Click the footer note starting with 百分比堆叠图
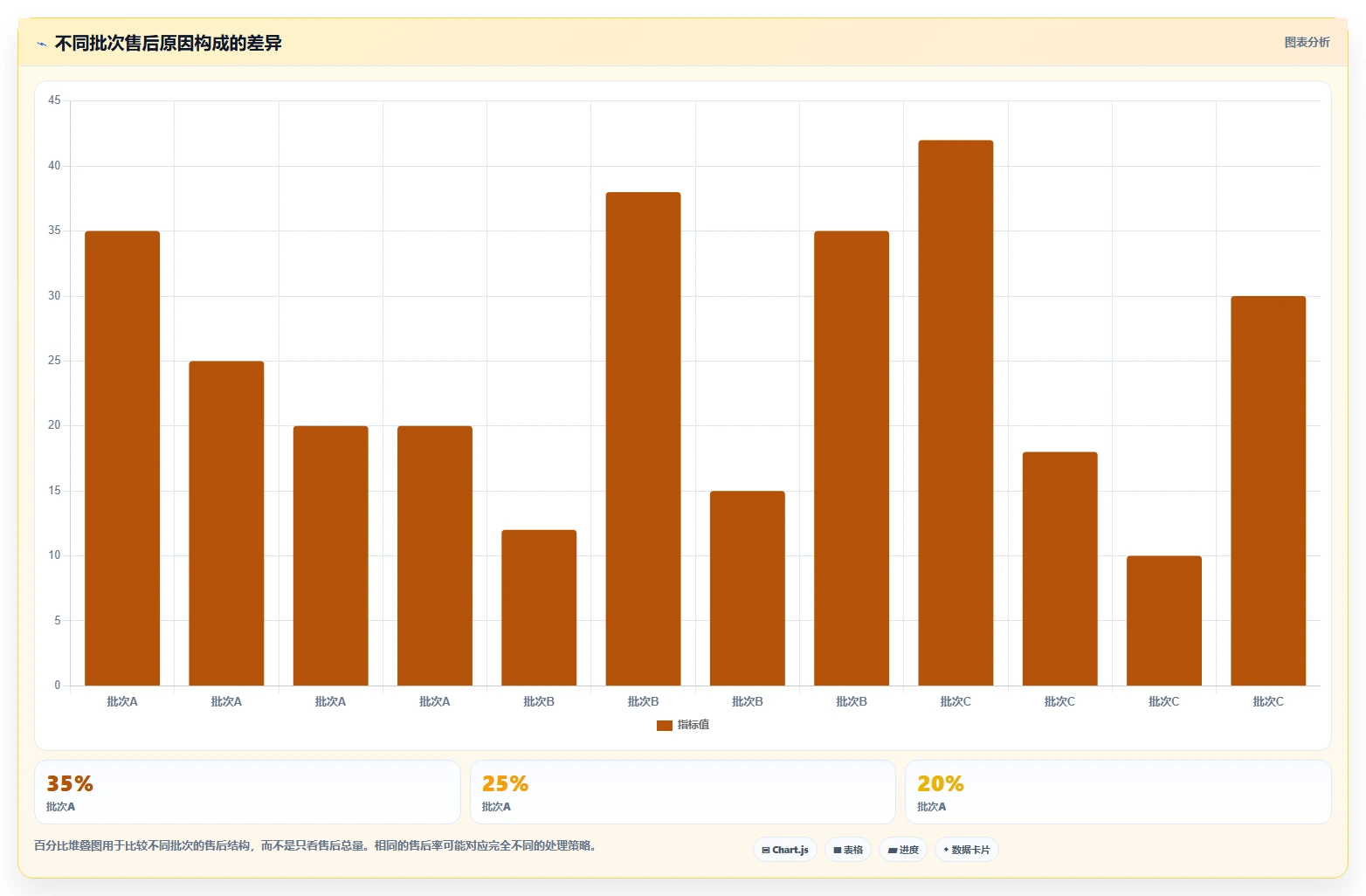This screenshot has width=1366, height=896. coord(315,845)
